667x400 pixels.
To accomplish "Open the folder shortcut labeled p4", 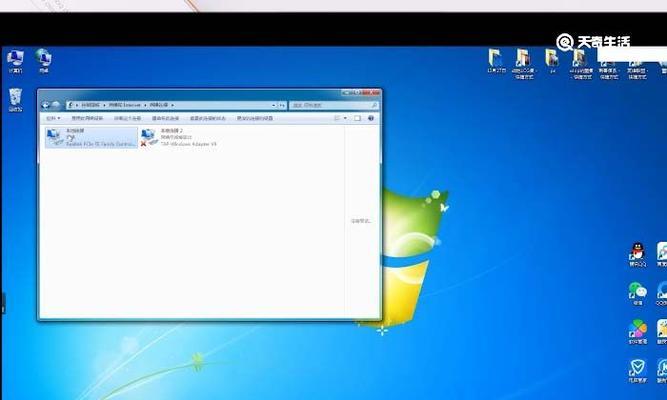I will (552, 61).
